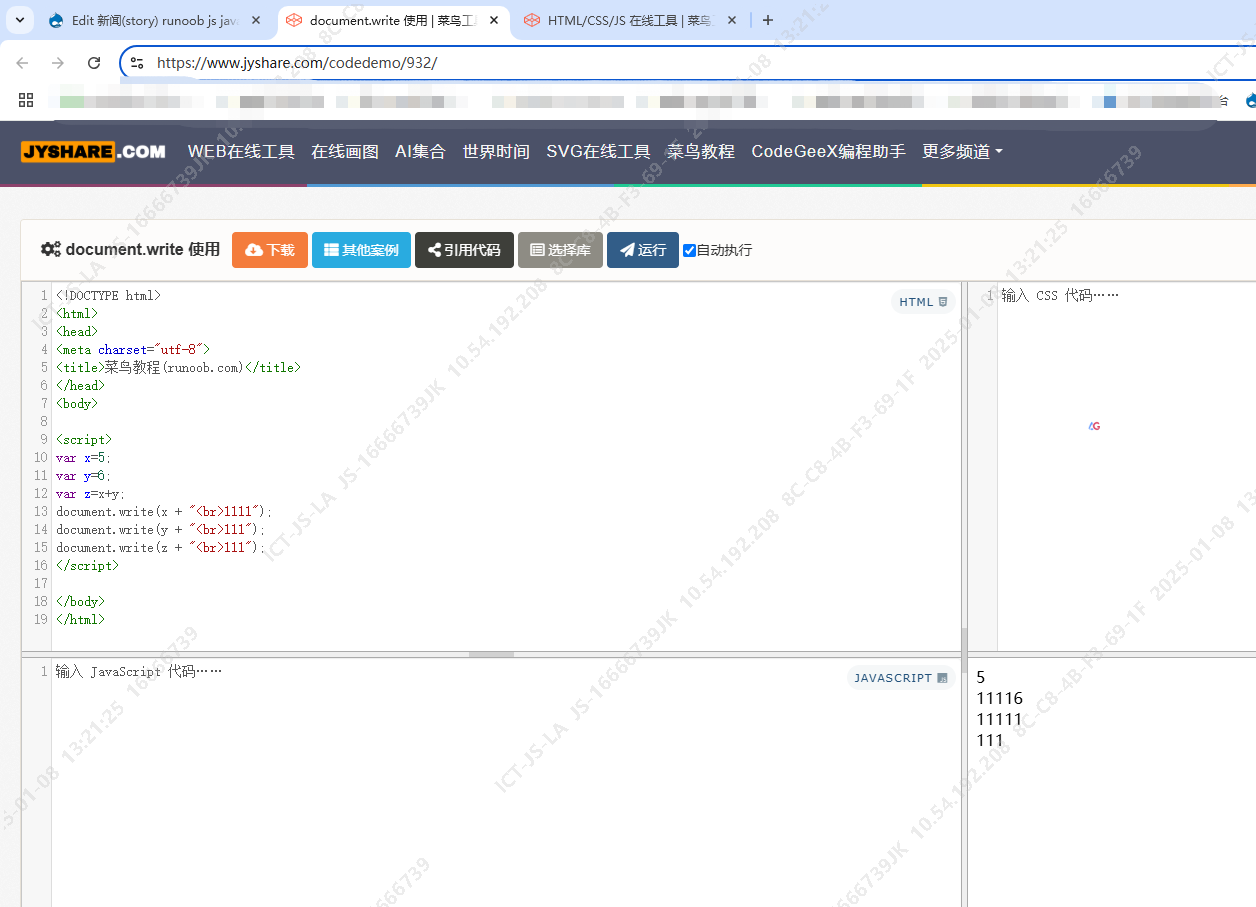
Task: Close the Edit 新闻(story) runoob tab
Action: [x=255, y=20]
